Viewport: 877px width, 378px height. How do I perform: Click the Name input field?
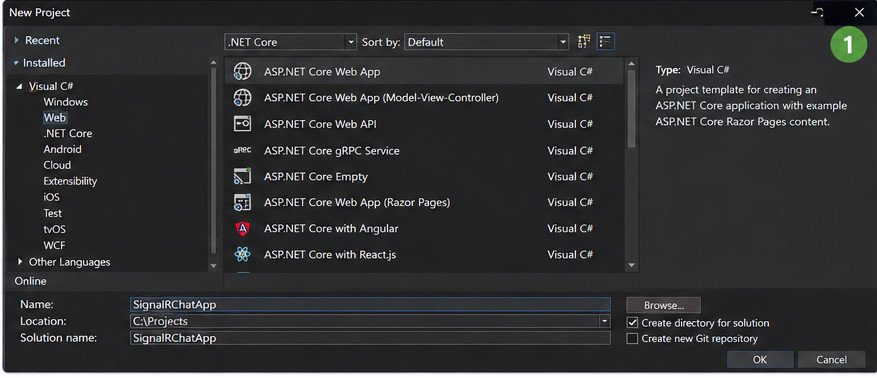coord(370,304)
